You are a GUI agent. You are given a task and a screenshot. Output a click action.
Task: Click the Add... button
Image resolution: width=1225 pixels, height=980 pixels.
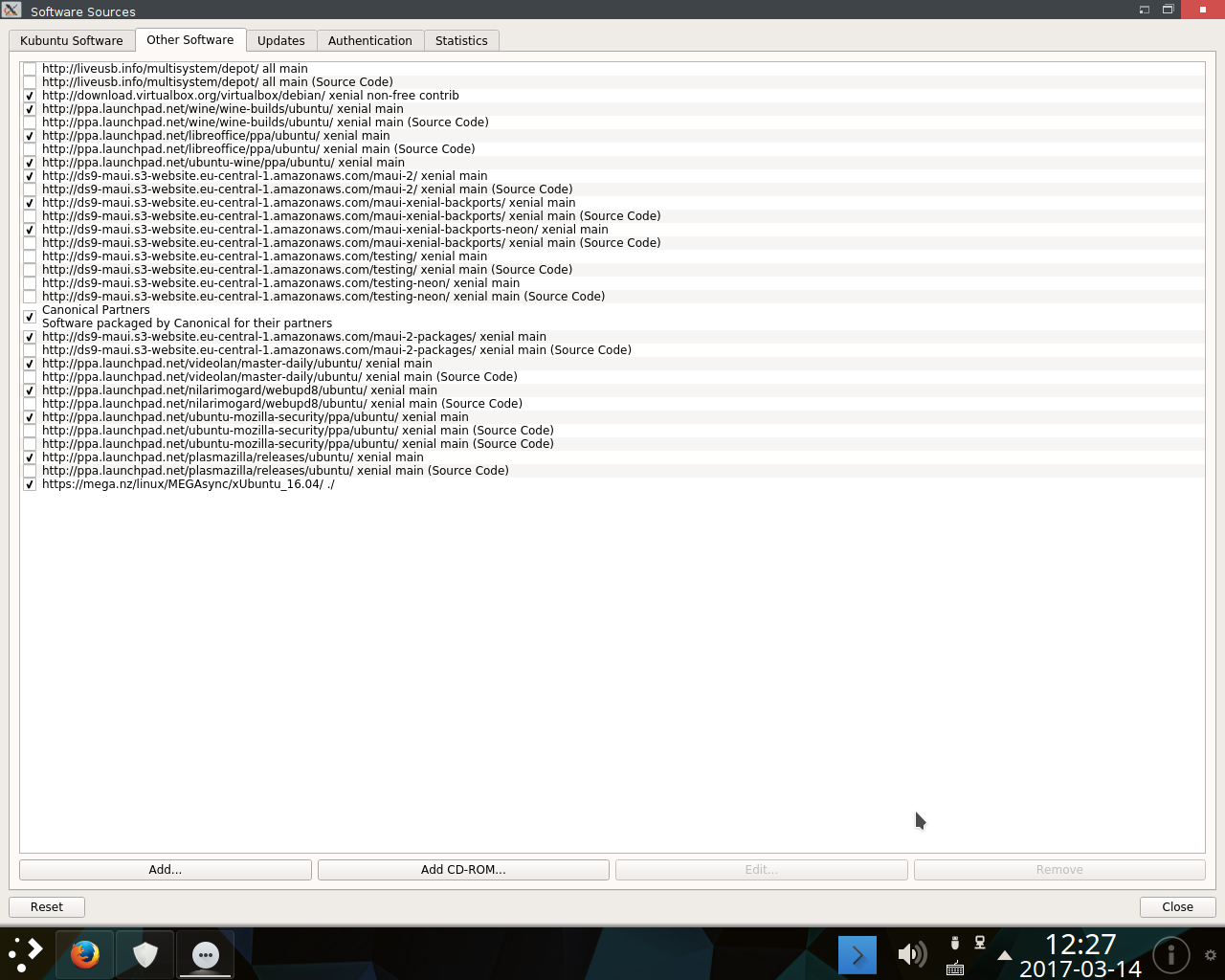pyautogui.click(x=165, y=869)
